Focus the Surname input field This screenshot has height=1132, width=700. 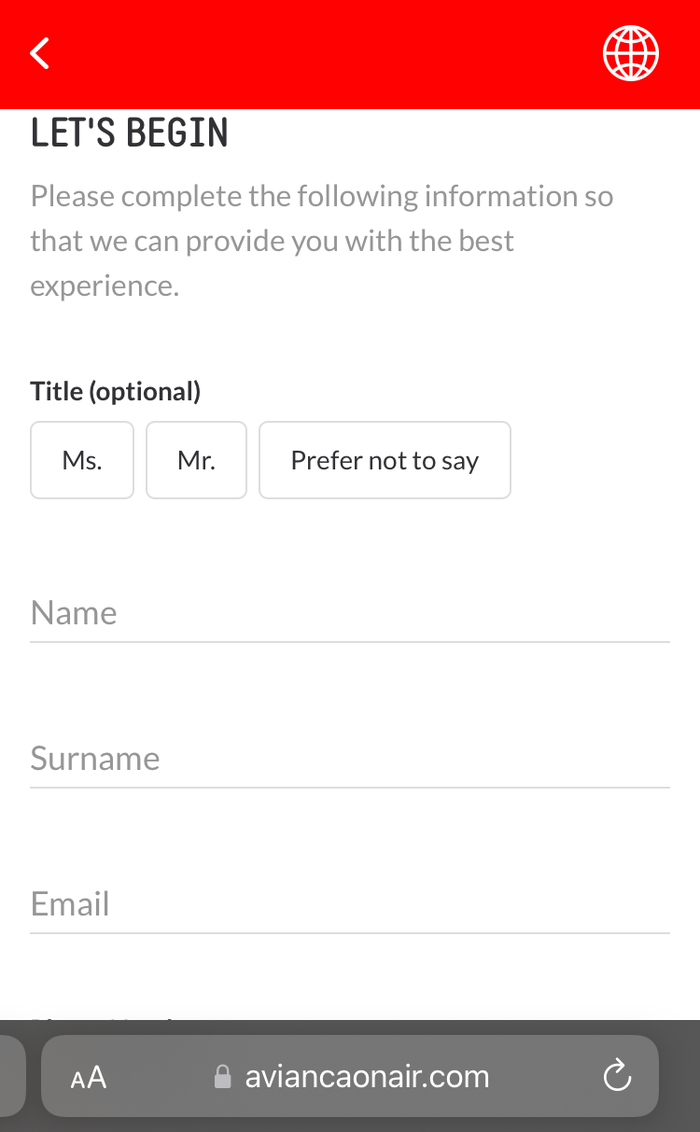350,759
